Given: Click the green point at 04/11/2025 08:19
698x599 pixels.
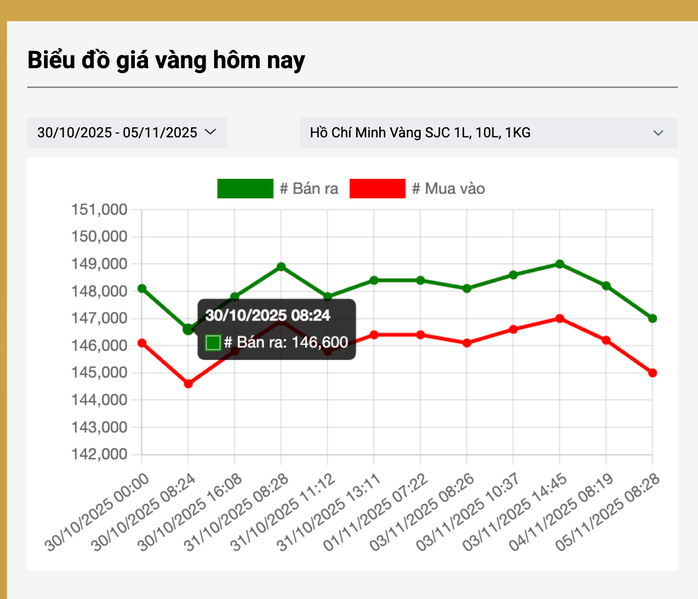Looking at the screenshot, I should coord(606,286).
